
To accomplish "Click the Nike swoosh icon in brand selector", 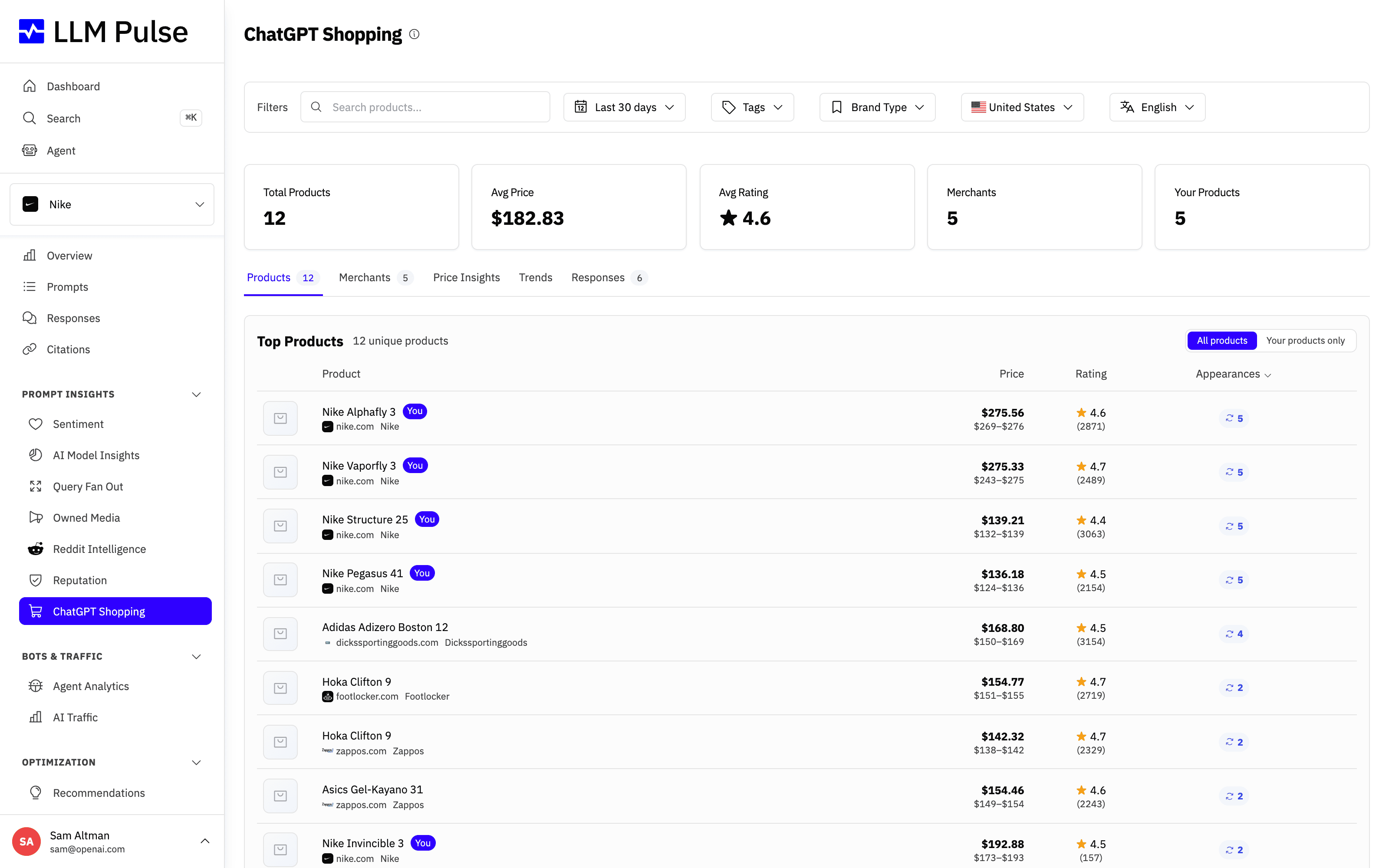I will click(x=30, y=204).
